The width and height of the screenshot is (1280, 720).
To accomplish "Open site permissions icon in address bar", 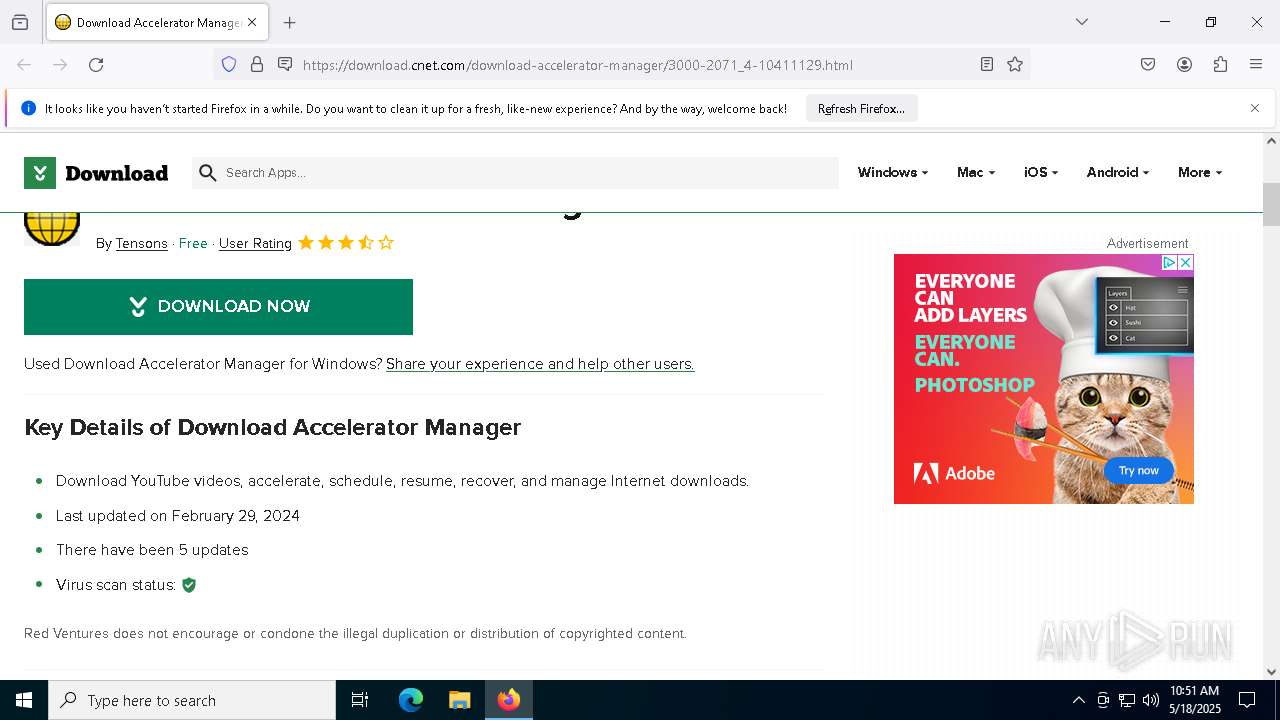I will (x=285, y=65).
